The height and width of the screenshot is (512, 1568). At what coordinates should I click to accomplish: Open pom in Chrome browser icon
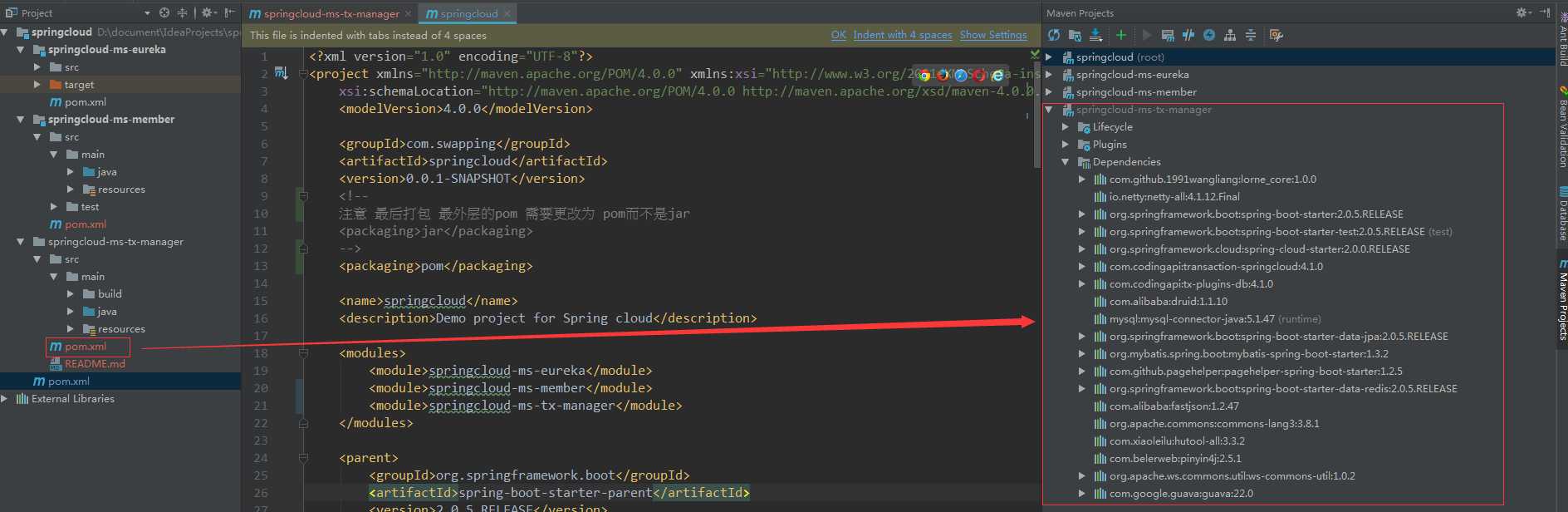pos(924,75)
